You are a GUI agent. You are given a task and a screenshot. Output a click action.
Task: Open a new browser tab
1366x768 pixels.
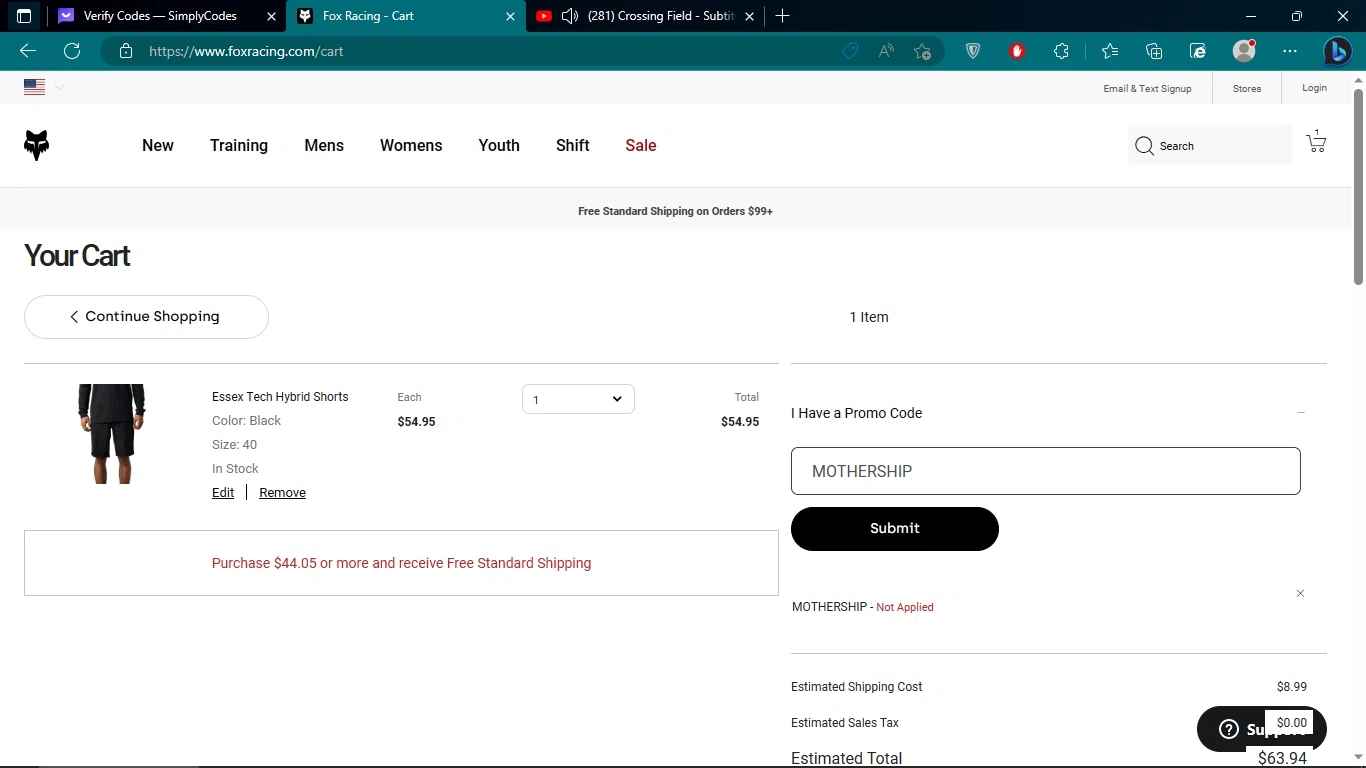783,16
